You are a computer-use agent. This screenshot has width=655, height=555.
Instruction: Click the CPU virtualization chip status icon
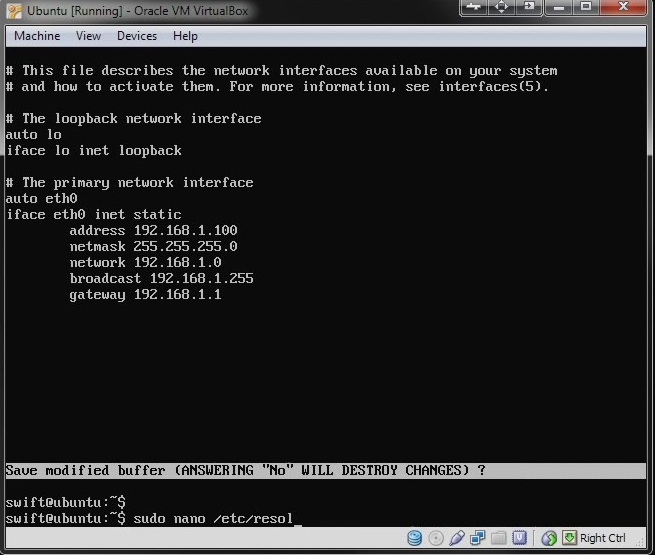click(x=519, y=538)
